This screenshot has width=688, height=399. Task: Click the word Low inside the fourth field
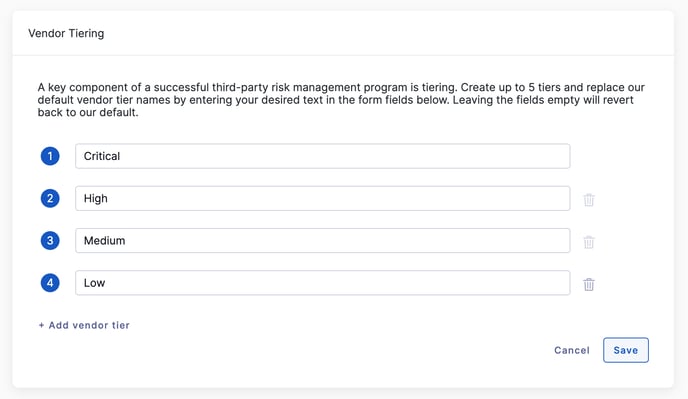coord(94,283)
